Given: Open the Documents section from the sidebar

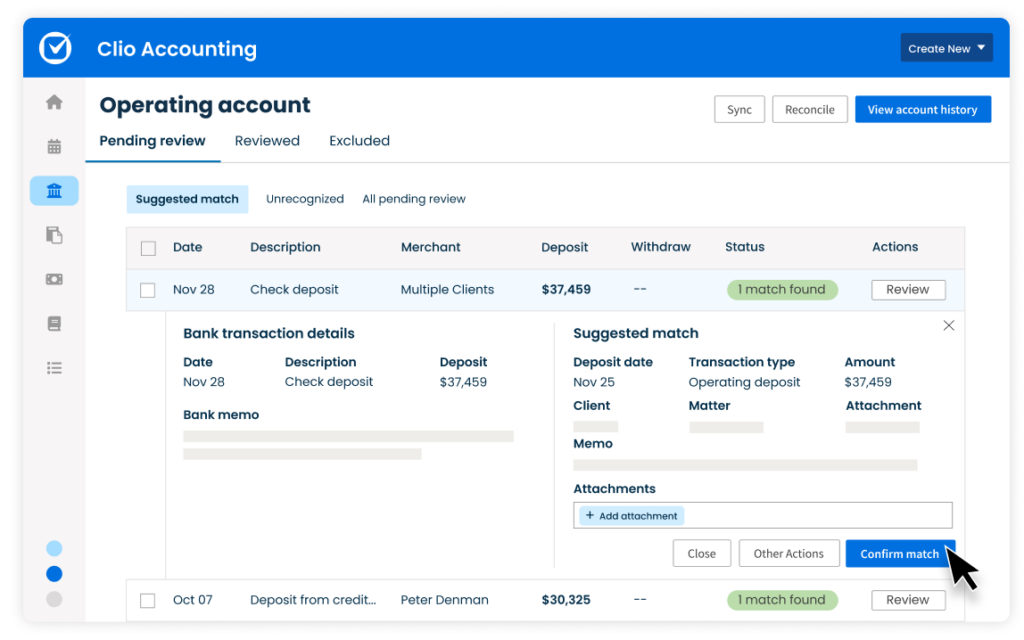Looking at the screenshot, I should click(54, 235).
